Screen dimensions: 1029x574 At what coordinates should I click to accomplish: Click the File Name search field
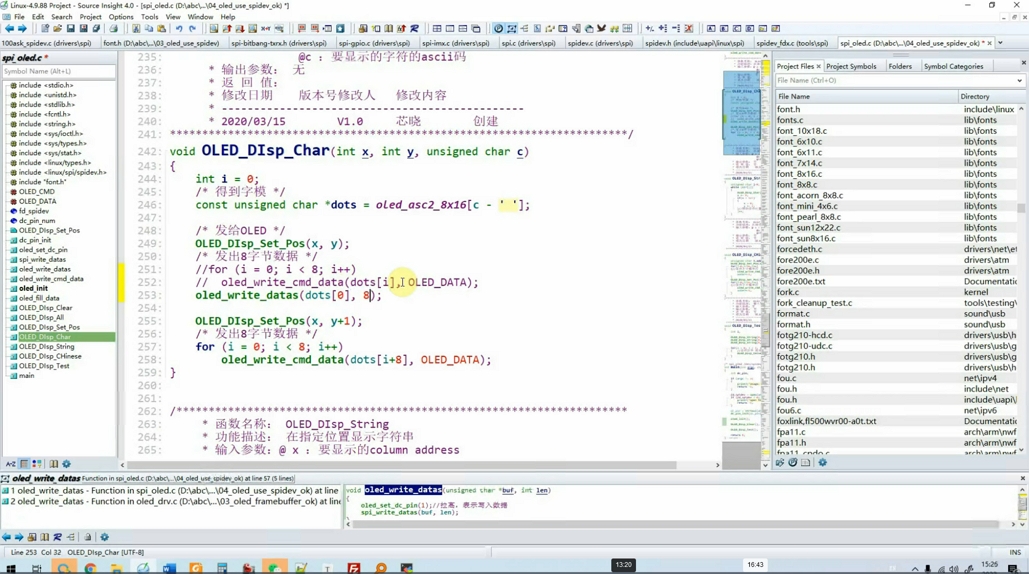click(x=894, y=81)
